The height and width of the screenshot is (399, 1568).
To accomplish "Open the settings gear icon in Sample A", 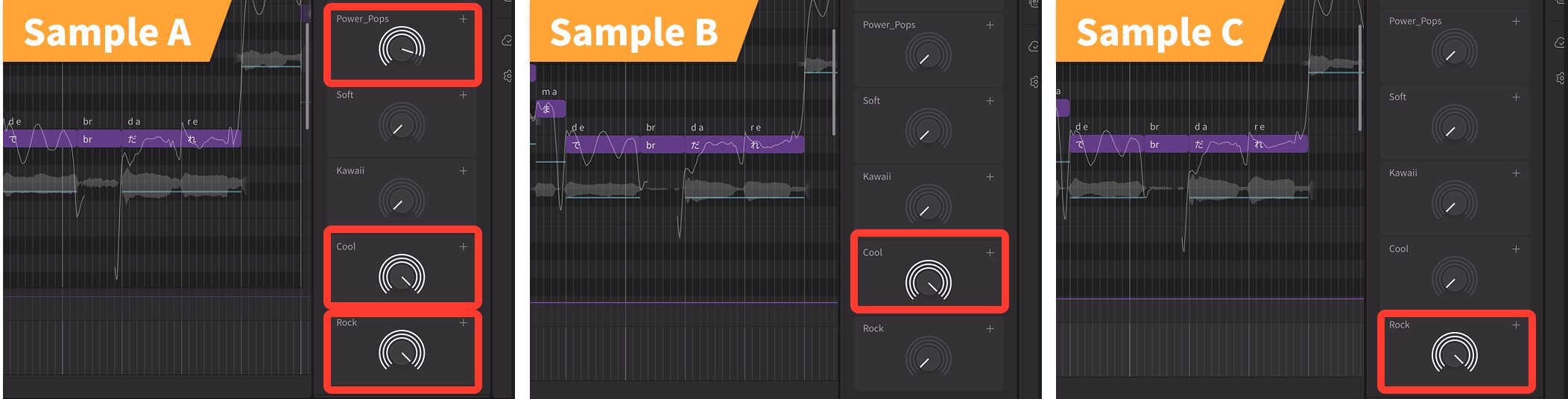I will click(508, 76).
